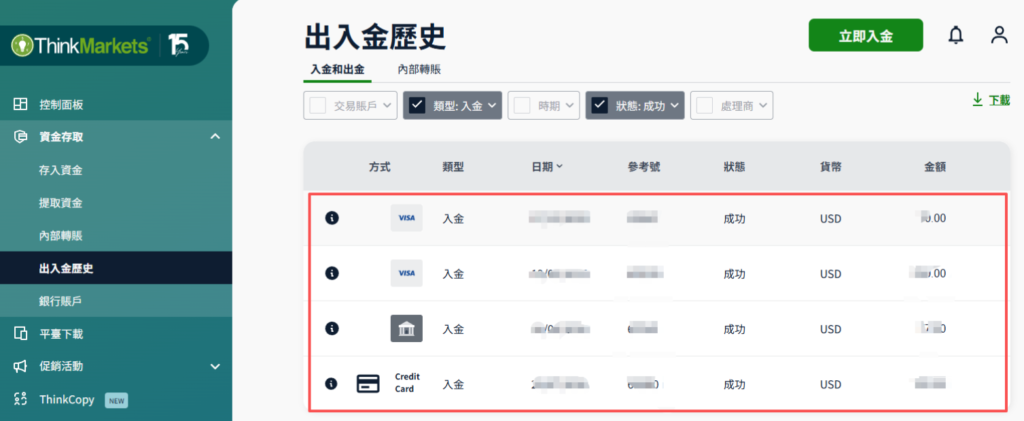Expand the 狀態: 成功 dropdown arrow
This screenshot has width=1024, height=421.
674,105
